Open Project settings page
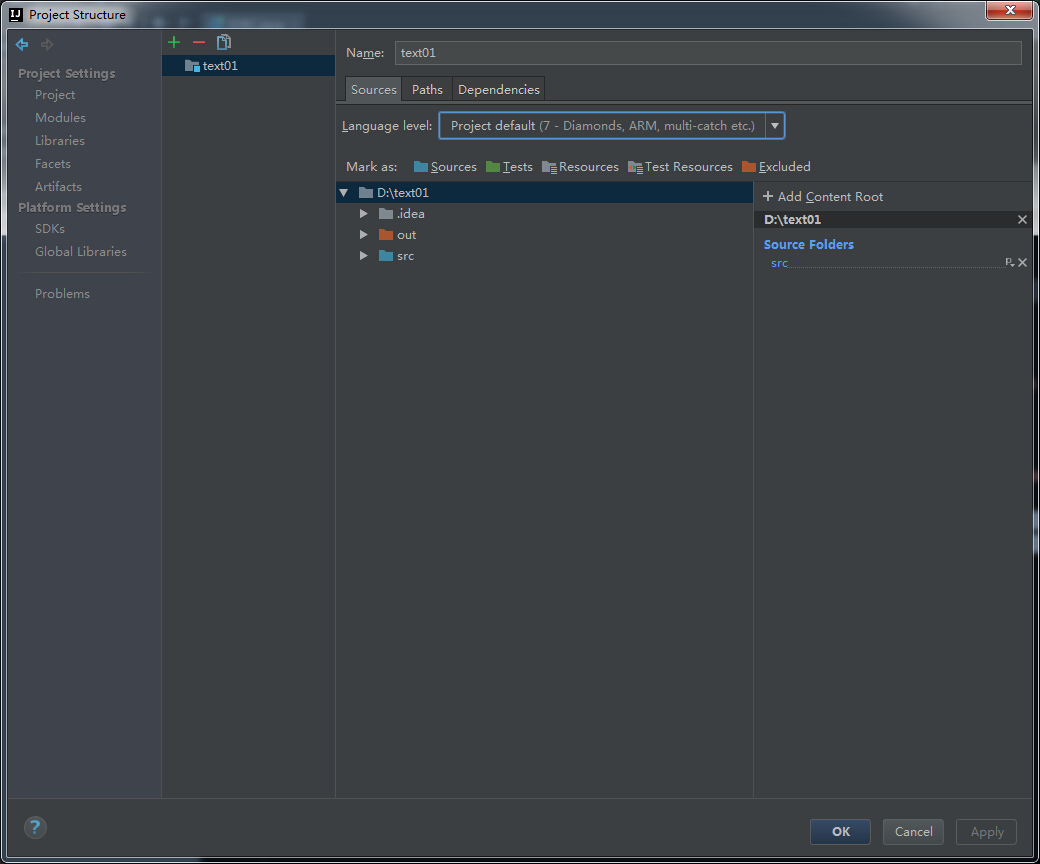Viewport: 1040px width, 864px height. coord(55,95)
